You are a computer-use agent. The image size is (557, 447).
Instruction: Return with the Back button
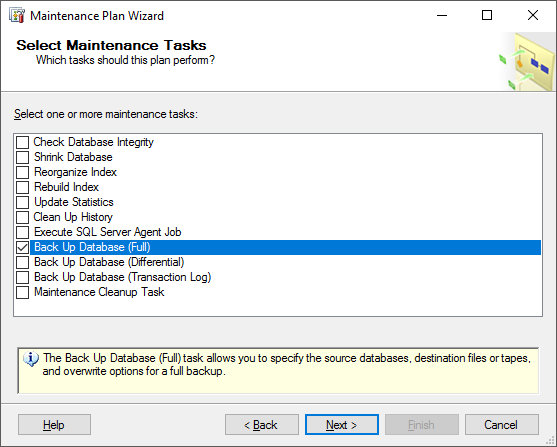coord(262,425)
